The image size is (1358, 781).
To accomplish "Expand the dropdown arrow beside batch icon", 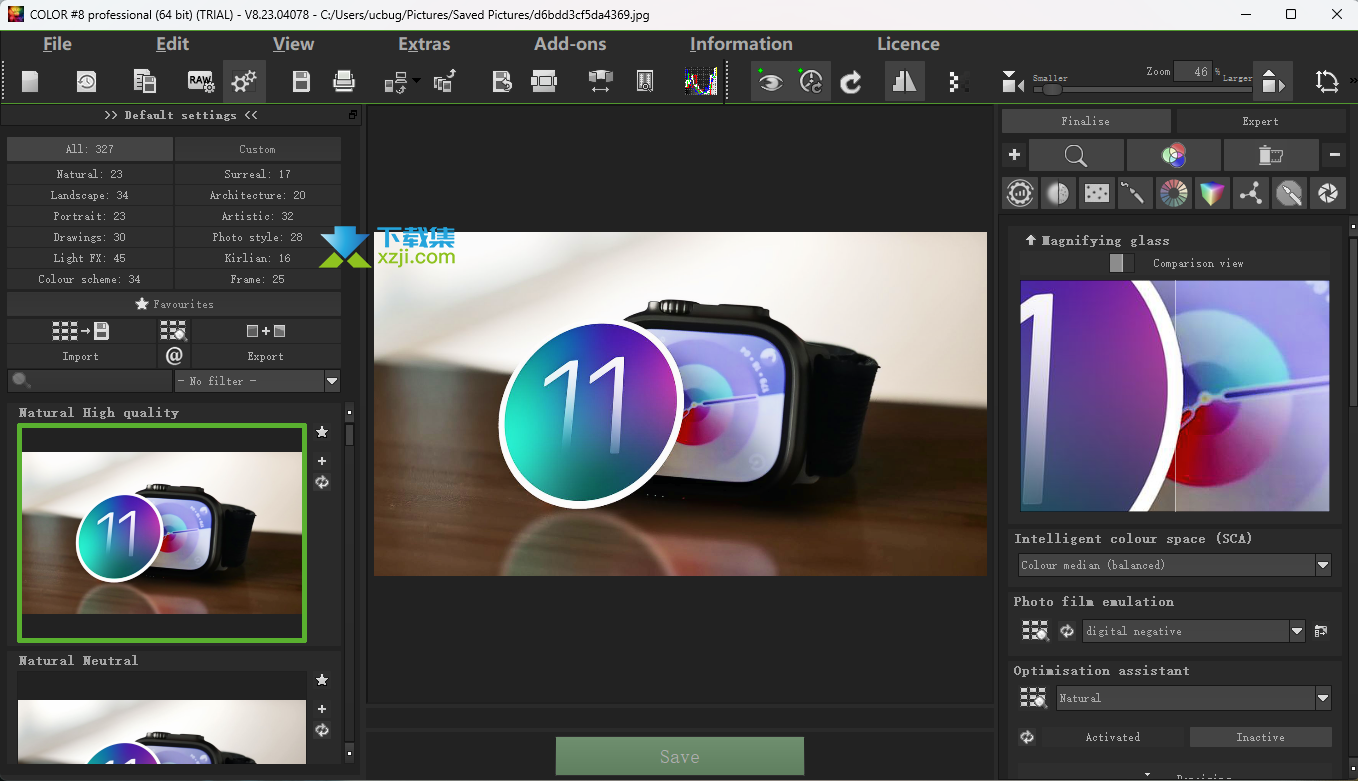I will 417,82.
